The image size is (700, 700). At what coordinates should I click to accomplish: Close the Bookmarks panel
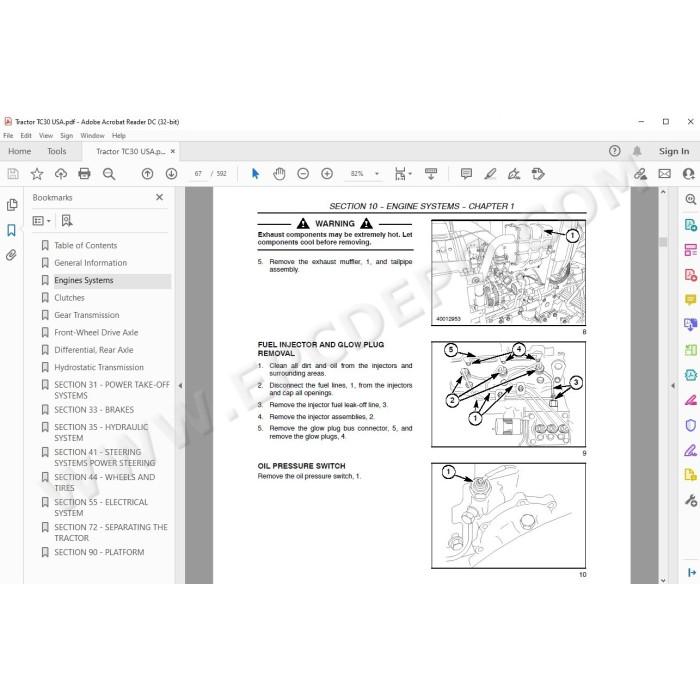(x=159, y=197)
